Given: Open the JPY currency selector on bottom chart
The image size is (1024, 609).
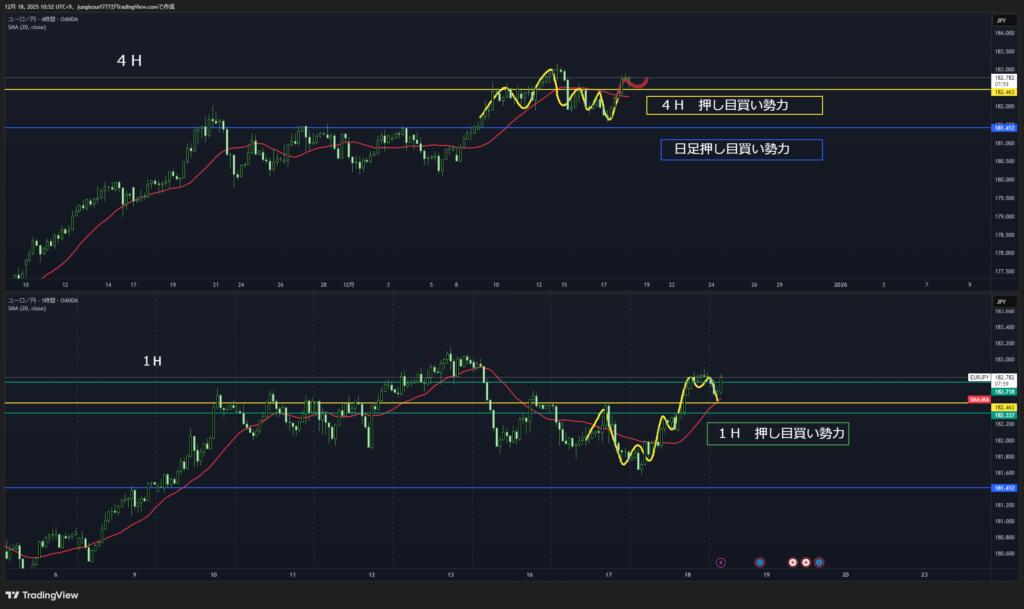Looking at the screenshot, I should [1000, 300].
